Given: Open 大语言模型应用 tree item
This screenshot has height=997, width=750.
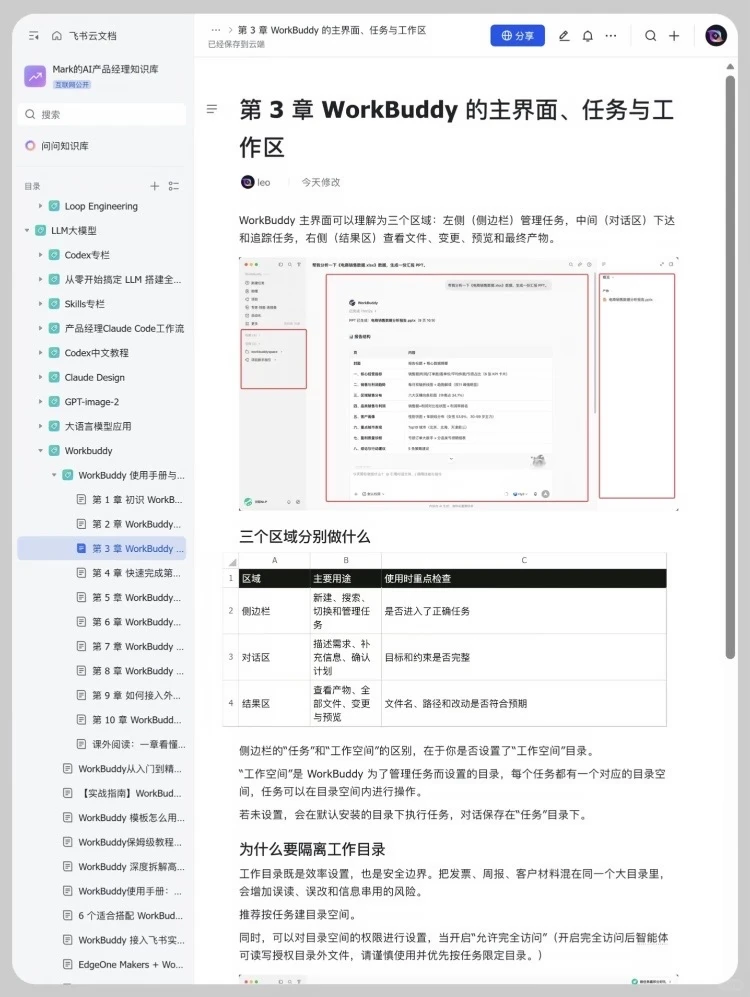Looking at the screenshot, I should [98, 426].
